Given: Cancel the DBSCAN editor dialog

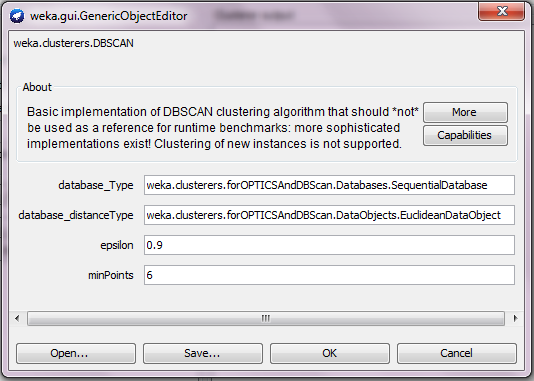Looking at the screenshot, I should coord(457,353).
